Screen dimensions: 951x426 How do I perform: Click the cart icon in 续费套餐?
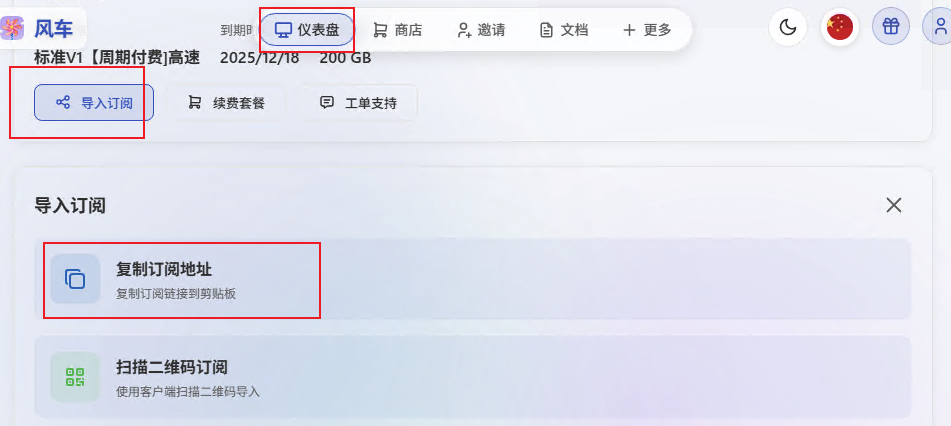click(x=194, y=102)
